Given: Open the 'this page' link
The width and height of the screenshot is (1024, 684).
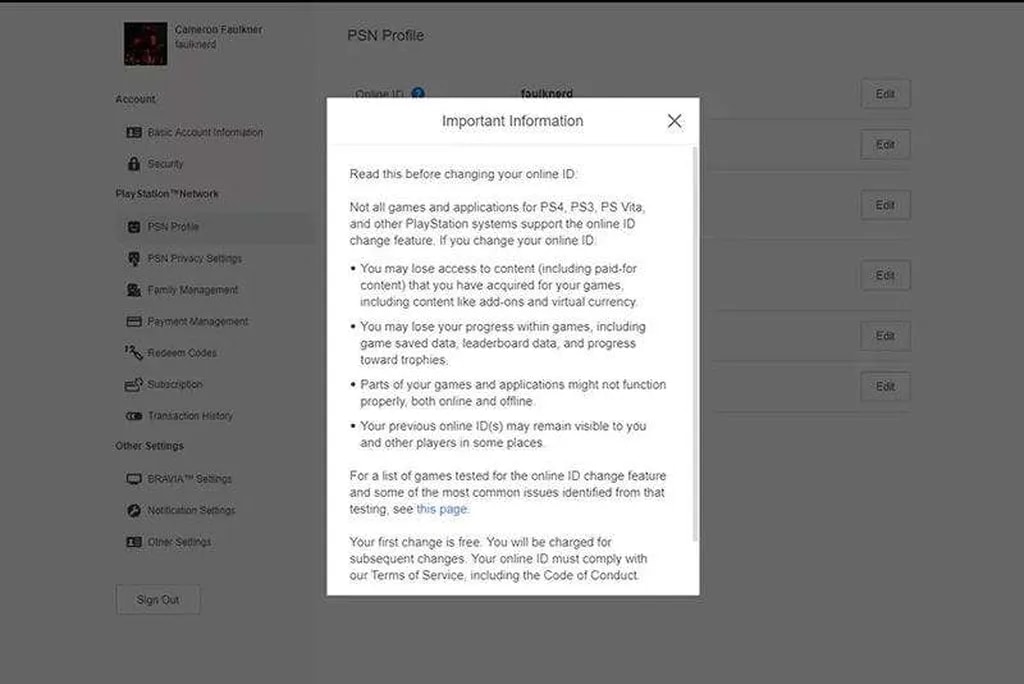Looking at the screenshot, I should (x=441, y=509).
